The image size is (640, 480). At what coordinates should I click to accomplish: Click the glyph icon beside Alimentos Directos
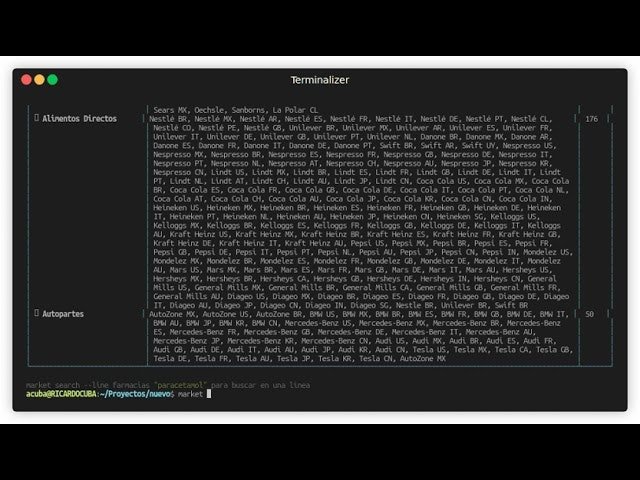pos(36,118)
